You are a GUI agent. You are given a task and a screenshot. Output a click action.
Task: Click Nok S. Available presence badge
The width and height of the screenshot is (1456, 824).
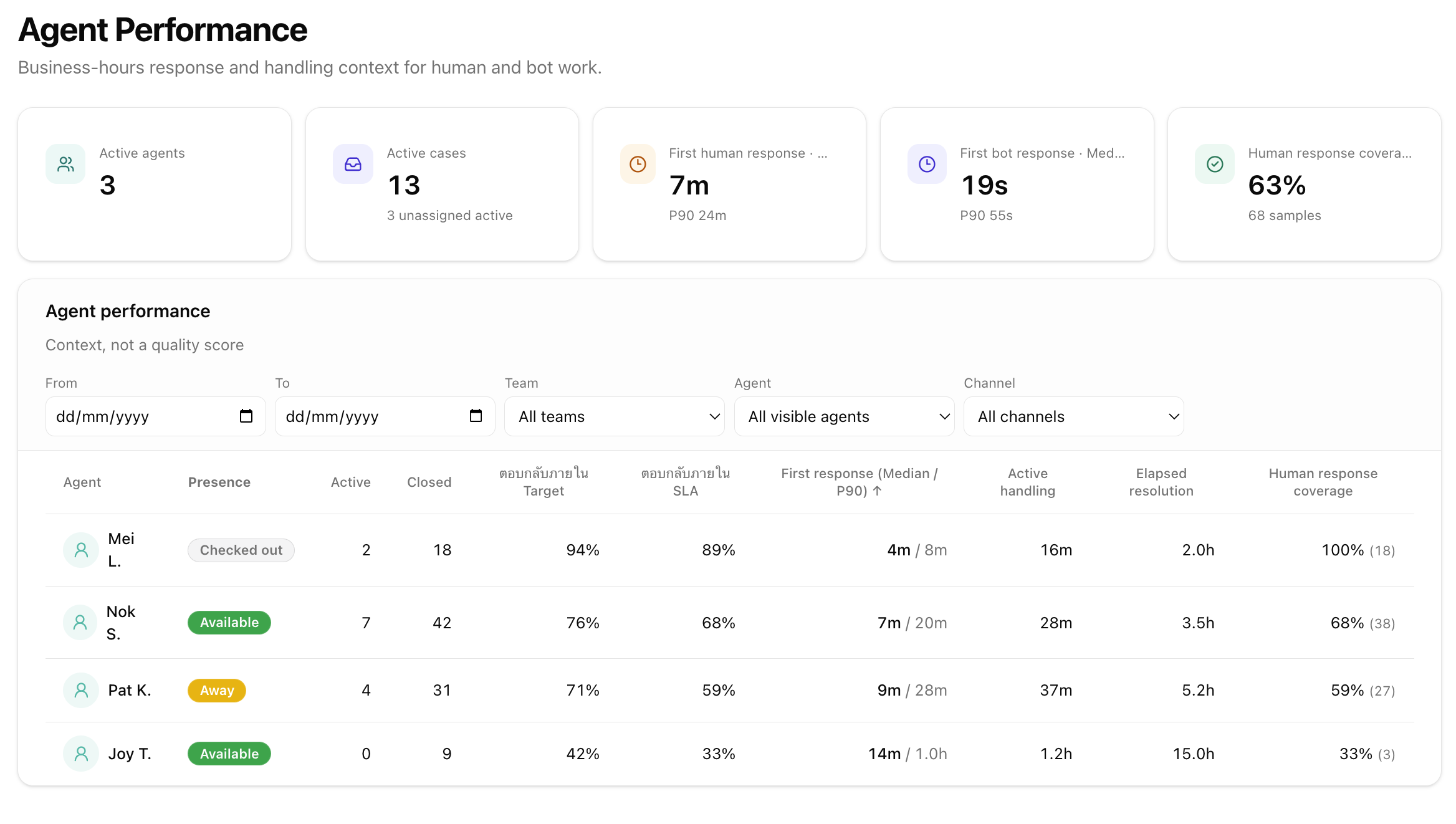pos(229,622)
